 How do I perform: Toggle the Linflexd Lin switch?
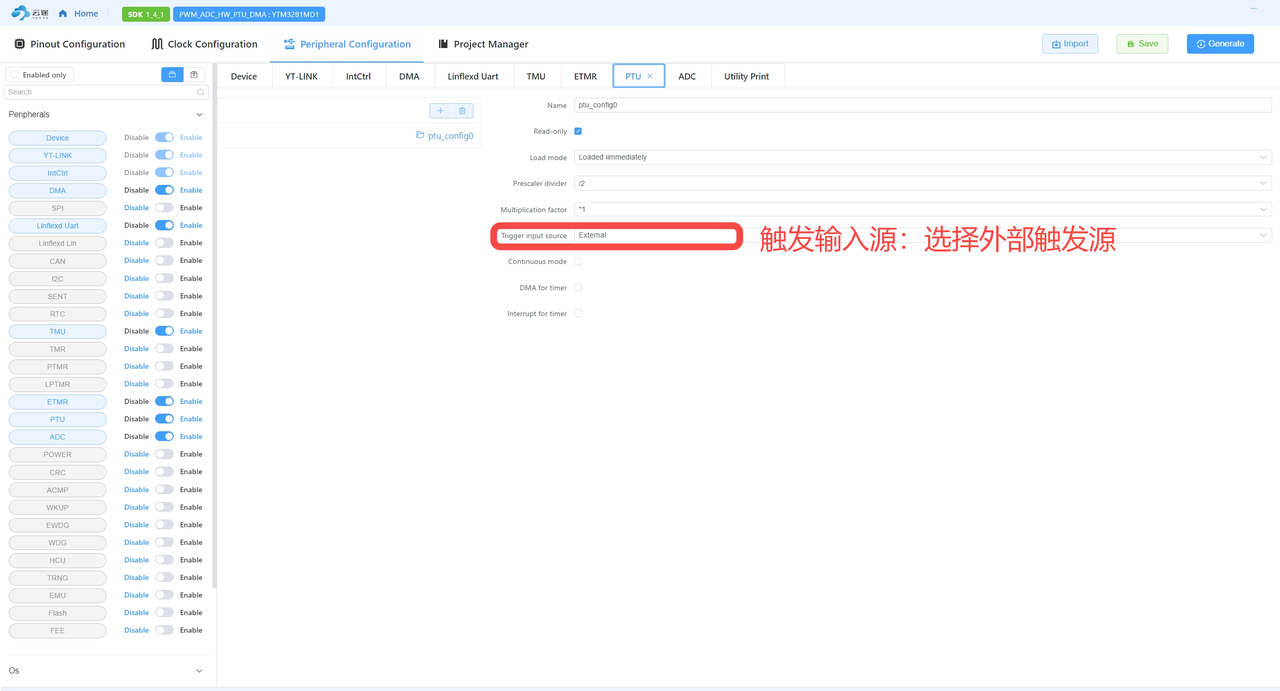click(164, 243)
